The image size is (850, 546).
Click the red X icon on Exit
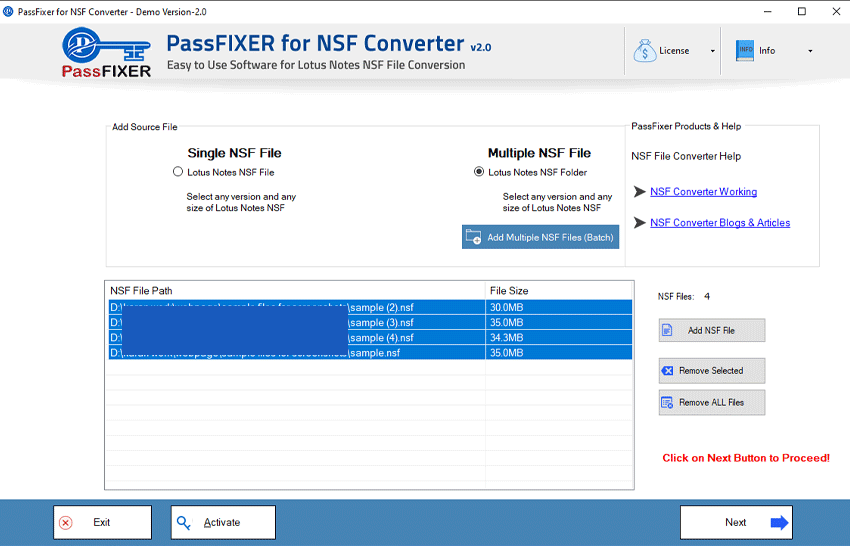coord(66,523)
